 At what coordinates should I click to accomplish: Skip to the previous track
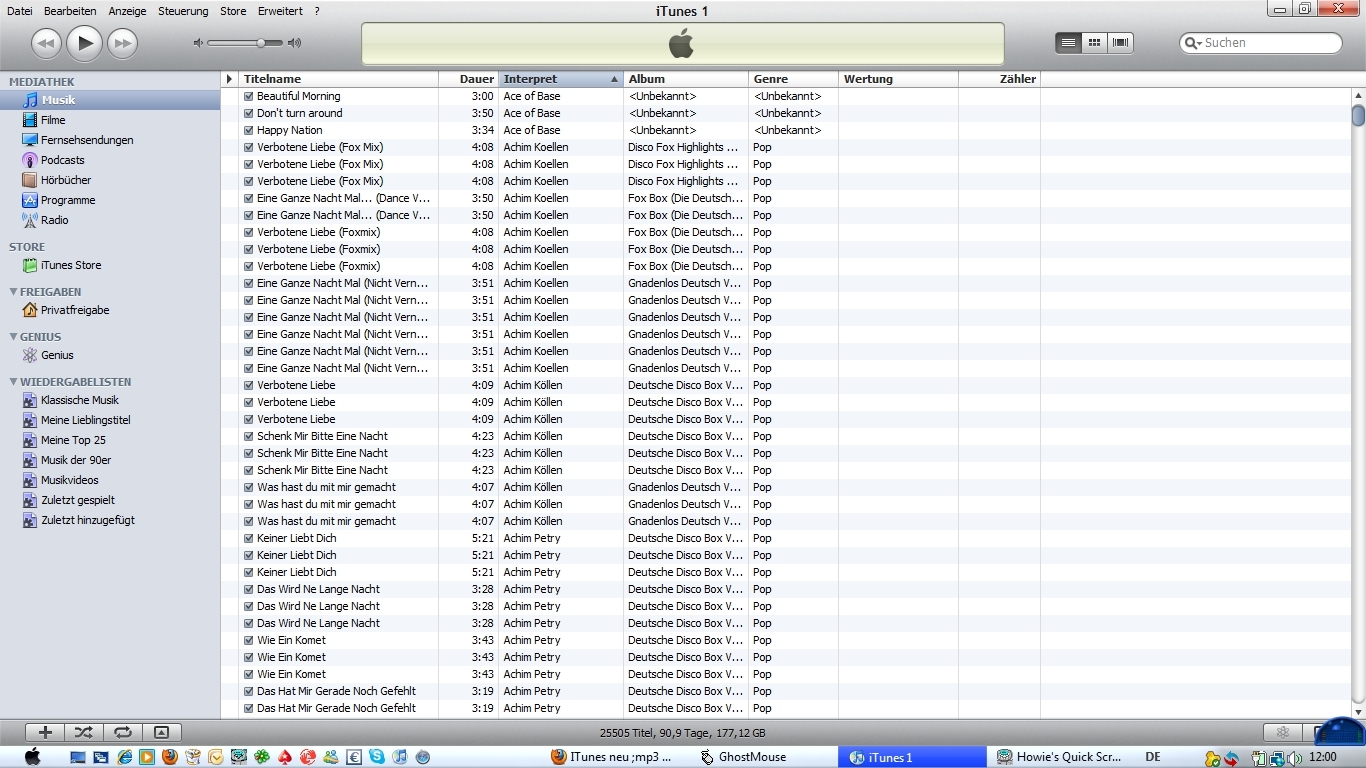click(x=47, y=43)
